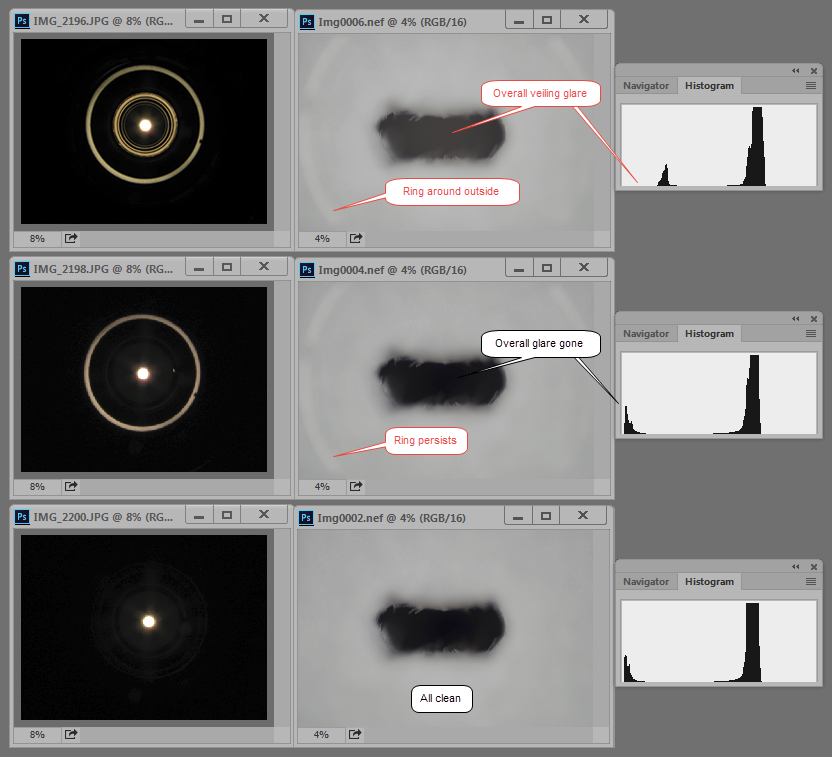Collapse the bottom histogram panel using double arrows
Viewport: 832px width, 757px height.
(x=795, y=567)
